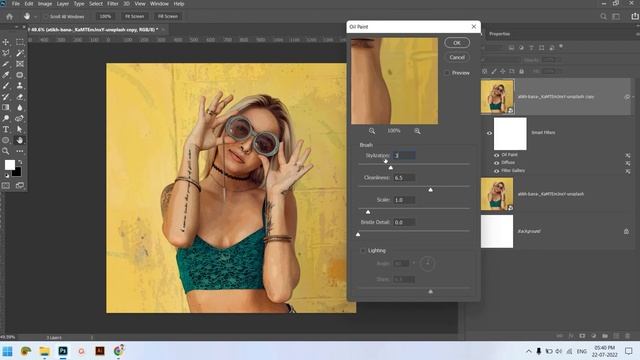The width and height of the screenshot is (640, 360).
Task: Open the Filter menu
Action: tap(112, 4)
